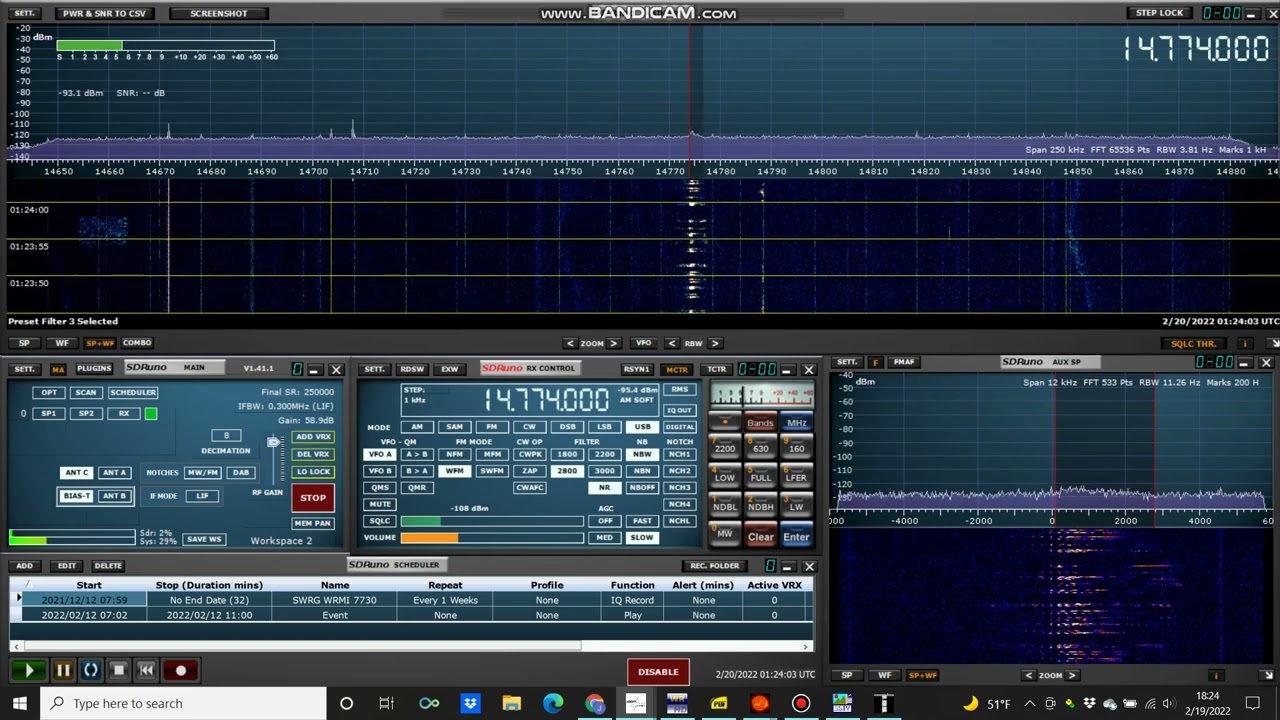Click the Bandicam red record taskbar icon
This screenshot has height=720, width=1280.
click(801, 704)
